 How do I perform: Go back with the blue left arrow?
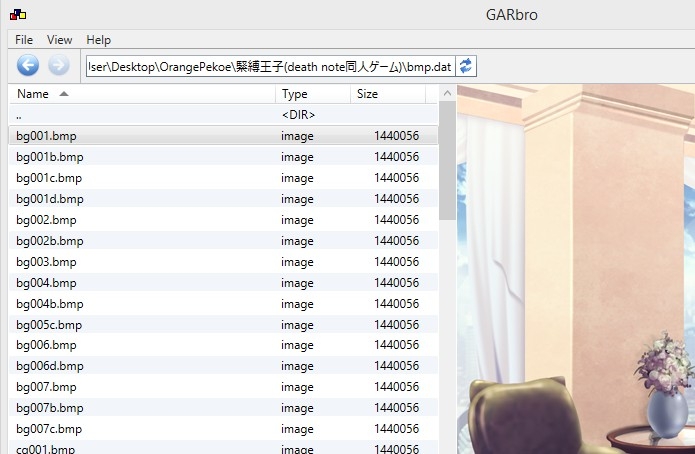point(27,66)
